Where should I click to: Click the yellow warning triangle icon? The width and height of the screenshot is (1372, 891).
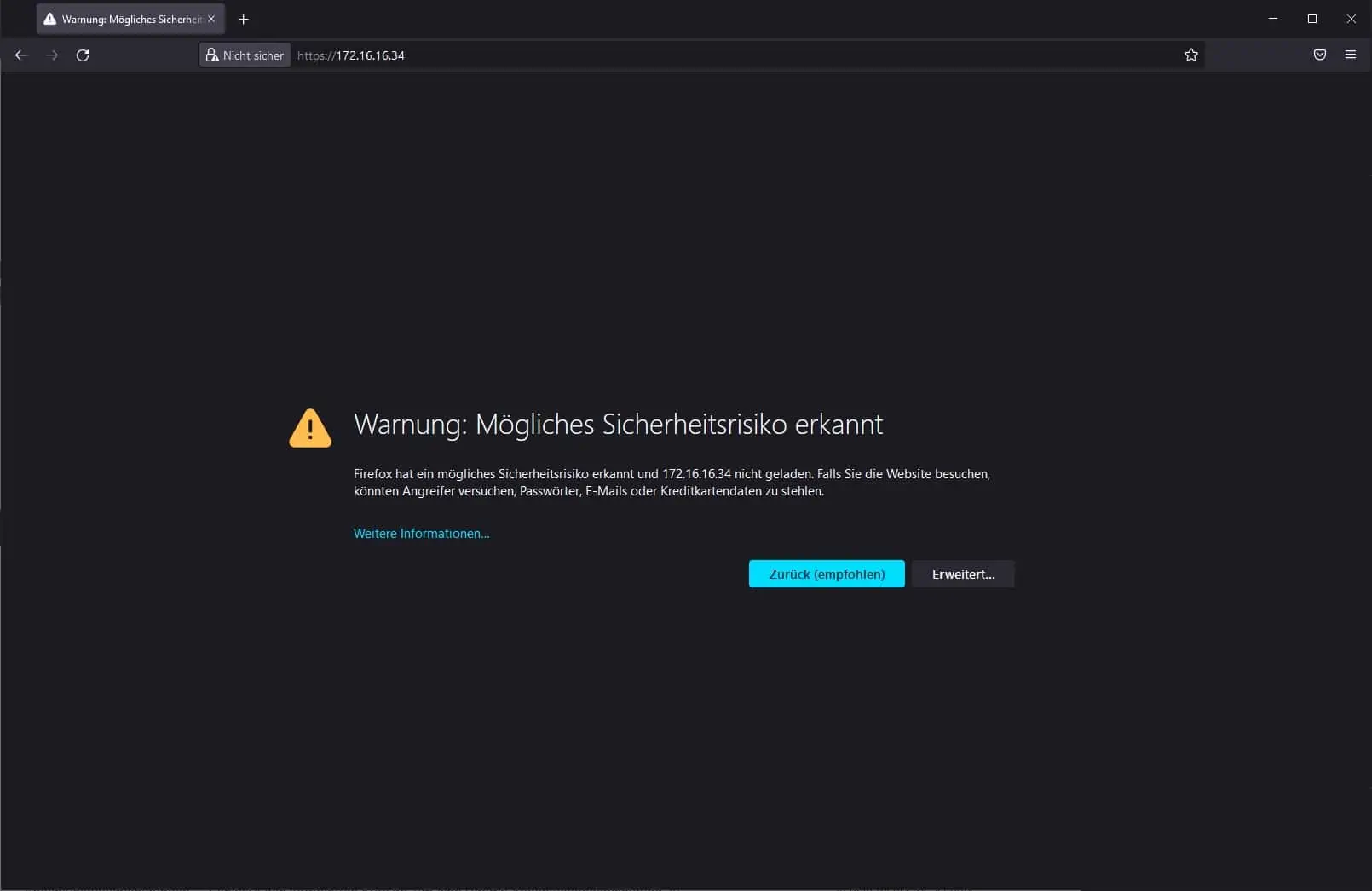point(310,428)
